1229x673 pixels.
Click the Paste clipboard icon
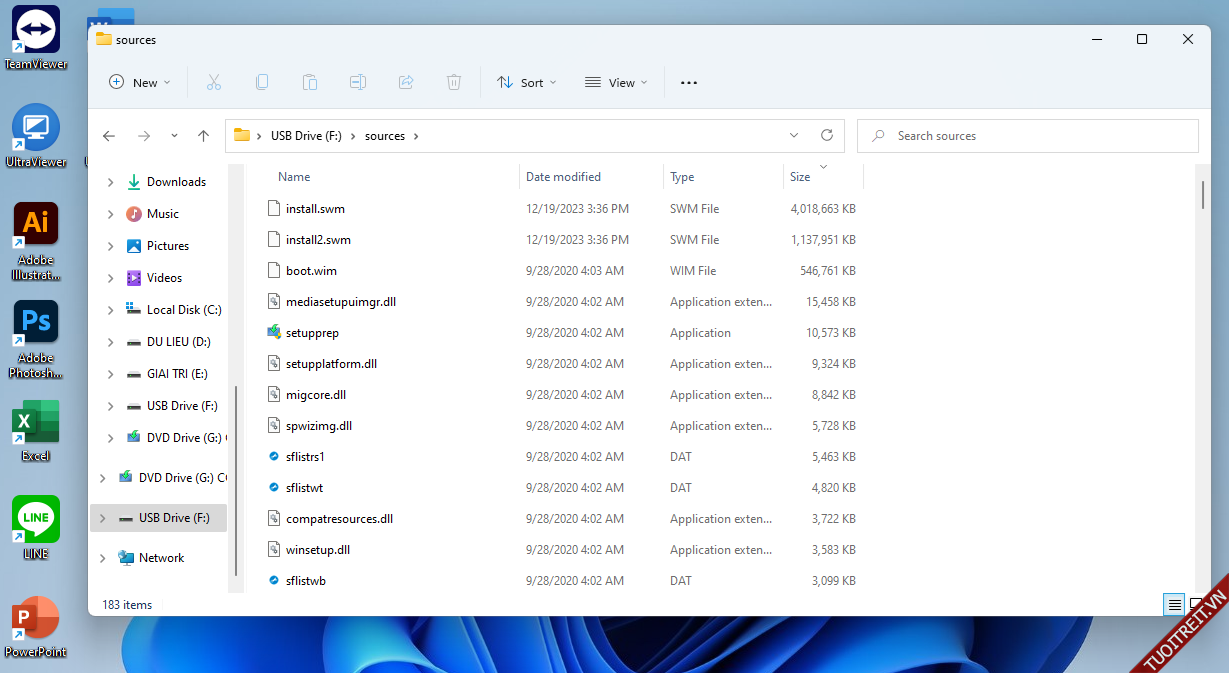pos(310,83)
